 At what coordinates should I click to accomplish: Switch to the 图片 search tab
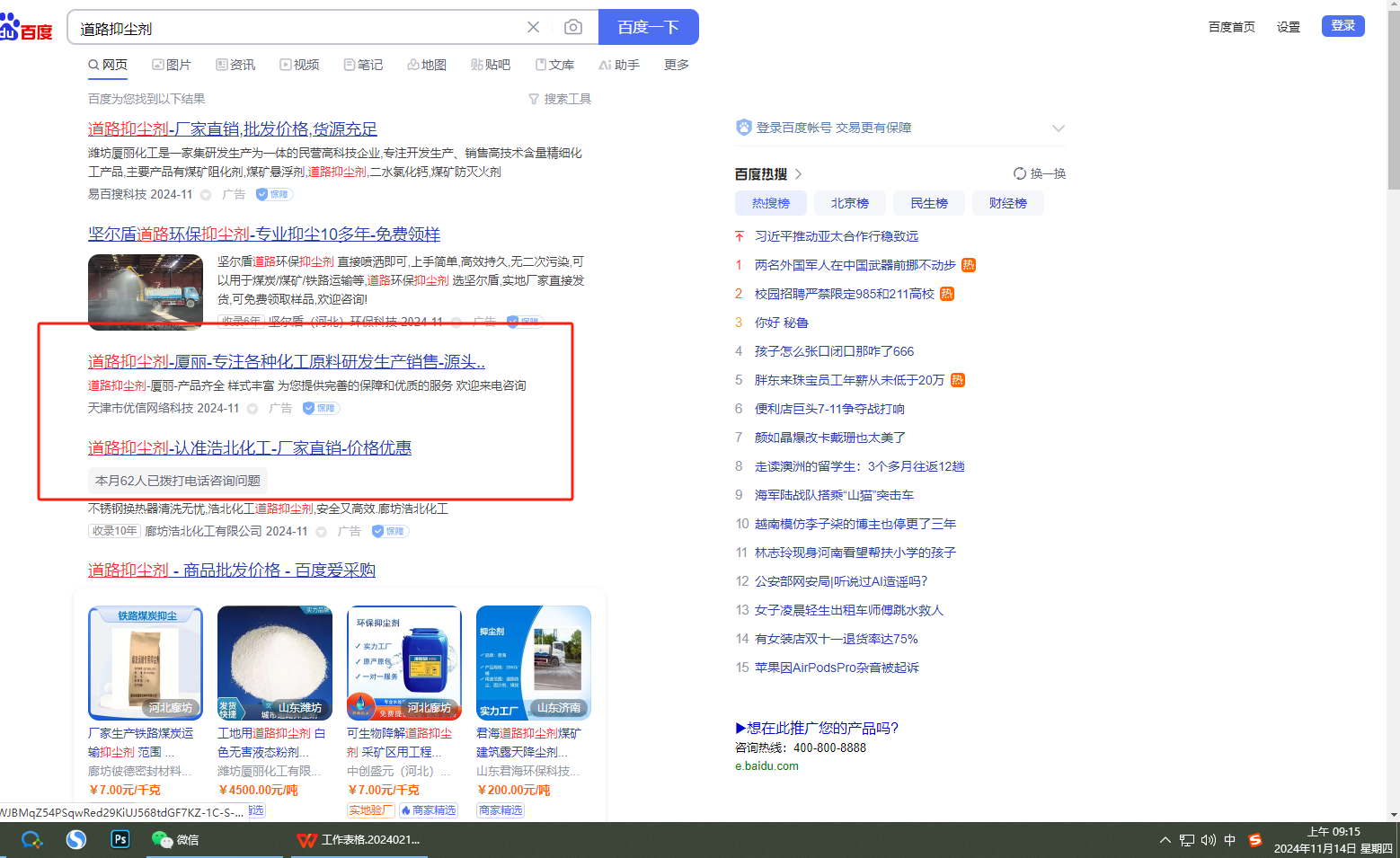(172, 65)
